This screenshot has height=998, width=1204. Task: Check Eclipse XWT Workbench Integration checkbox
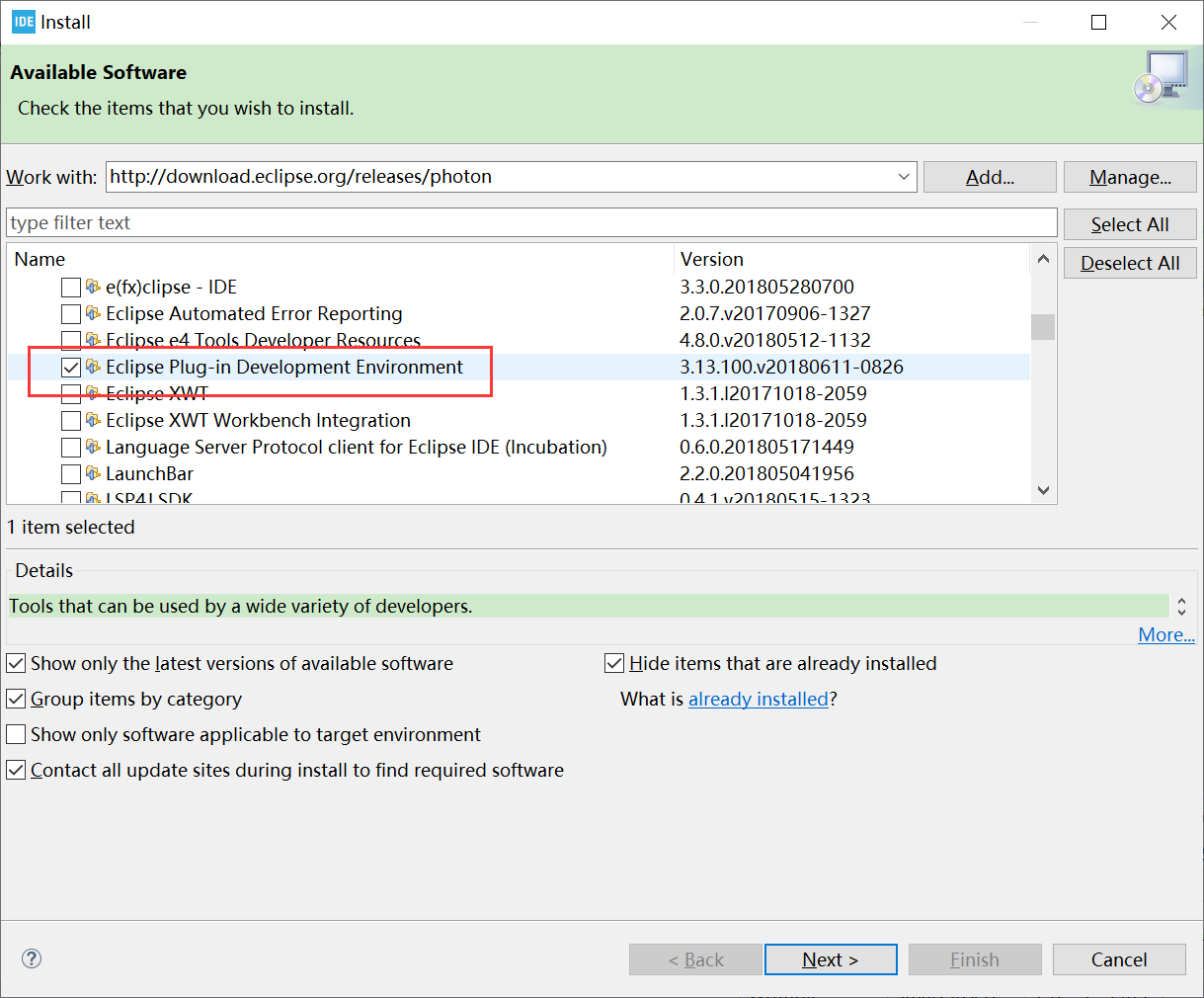71,421
